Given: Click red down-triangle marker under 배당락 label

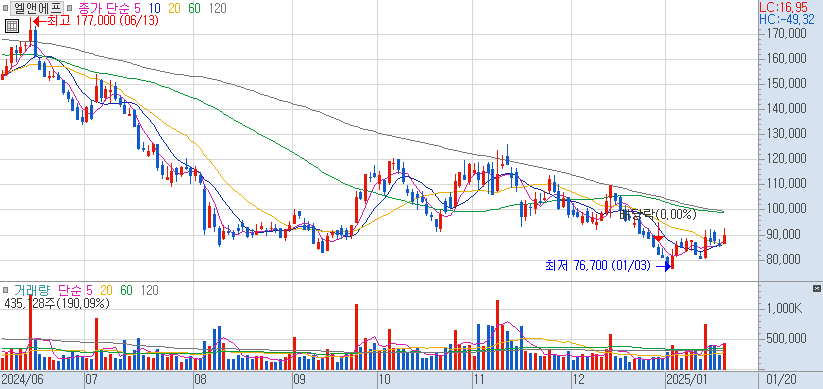Looking at the screenshot, I should (x=658, y=239).
